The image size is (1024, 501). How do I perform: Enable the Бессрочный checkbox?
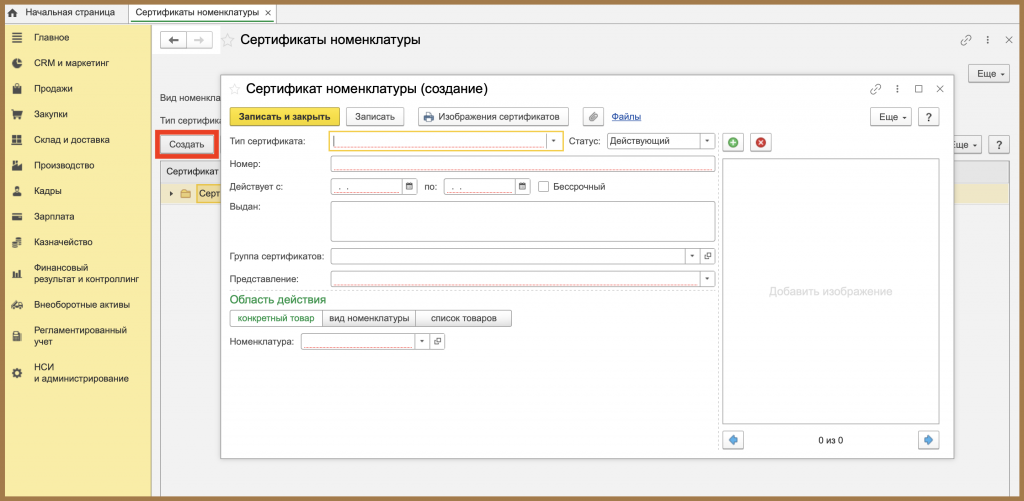(543, 187)
